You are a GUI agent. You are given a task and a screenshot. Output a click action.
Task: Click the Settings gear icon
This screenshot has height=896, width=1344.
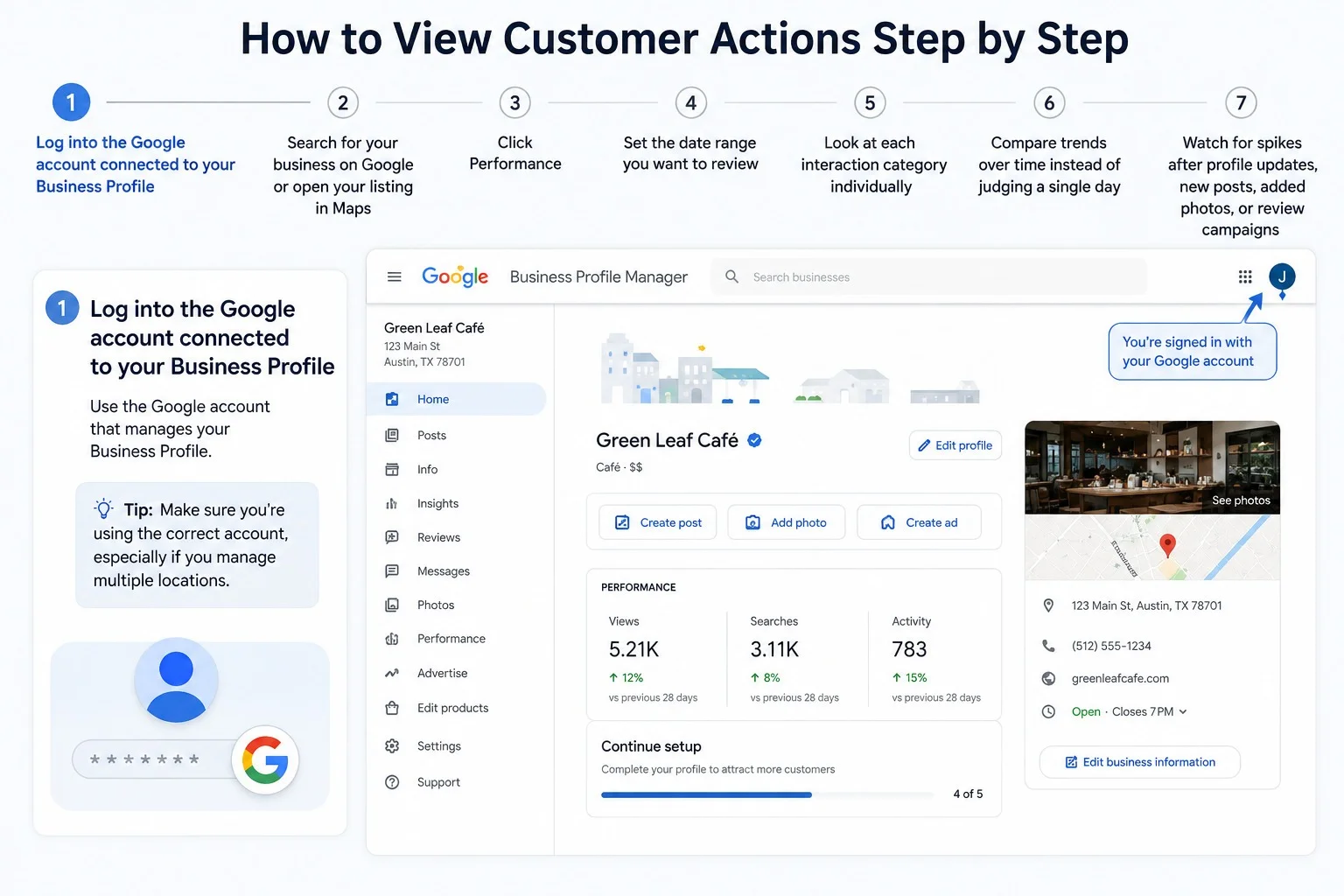pyautogui.click(x=392, y=745)
